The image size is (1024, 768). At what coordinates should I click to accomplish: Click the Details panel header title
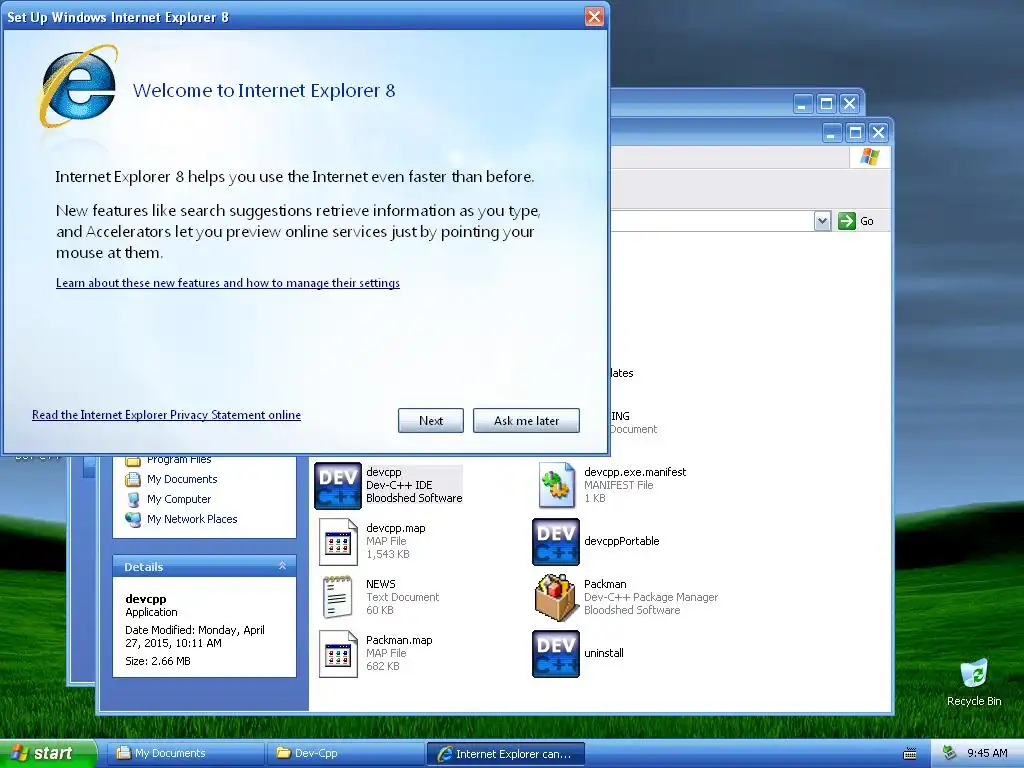(x=144, y=567)
